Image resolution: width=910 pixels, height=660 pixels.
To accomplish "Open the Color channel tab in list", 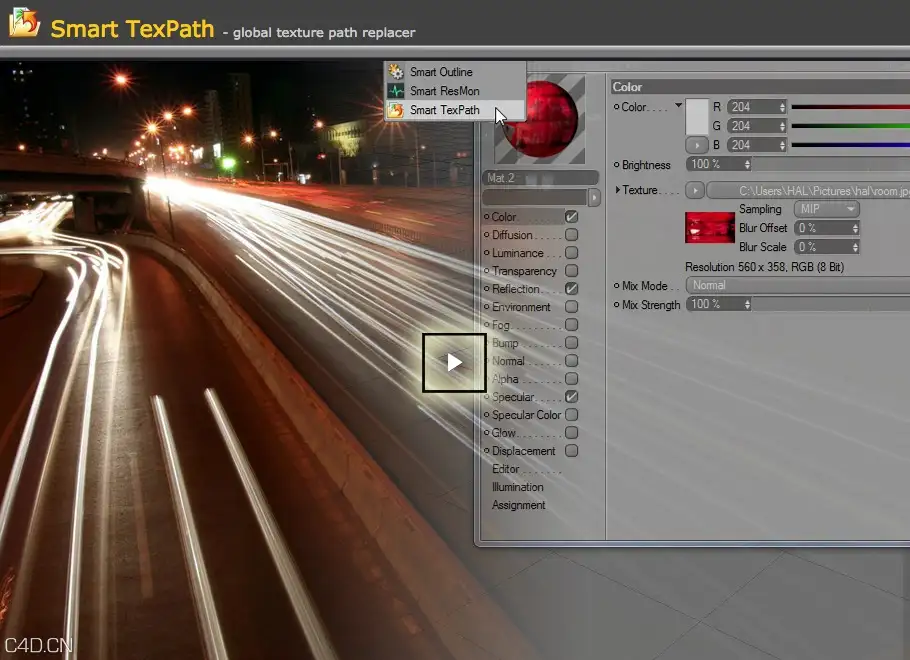I will 503,217.
